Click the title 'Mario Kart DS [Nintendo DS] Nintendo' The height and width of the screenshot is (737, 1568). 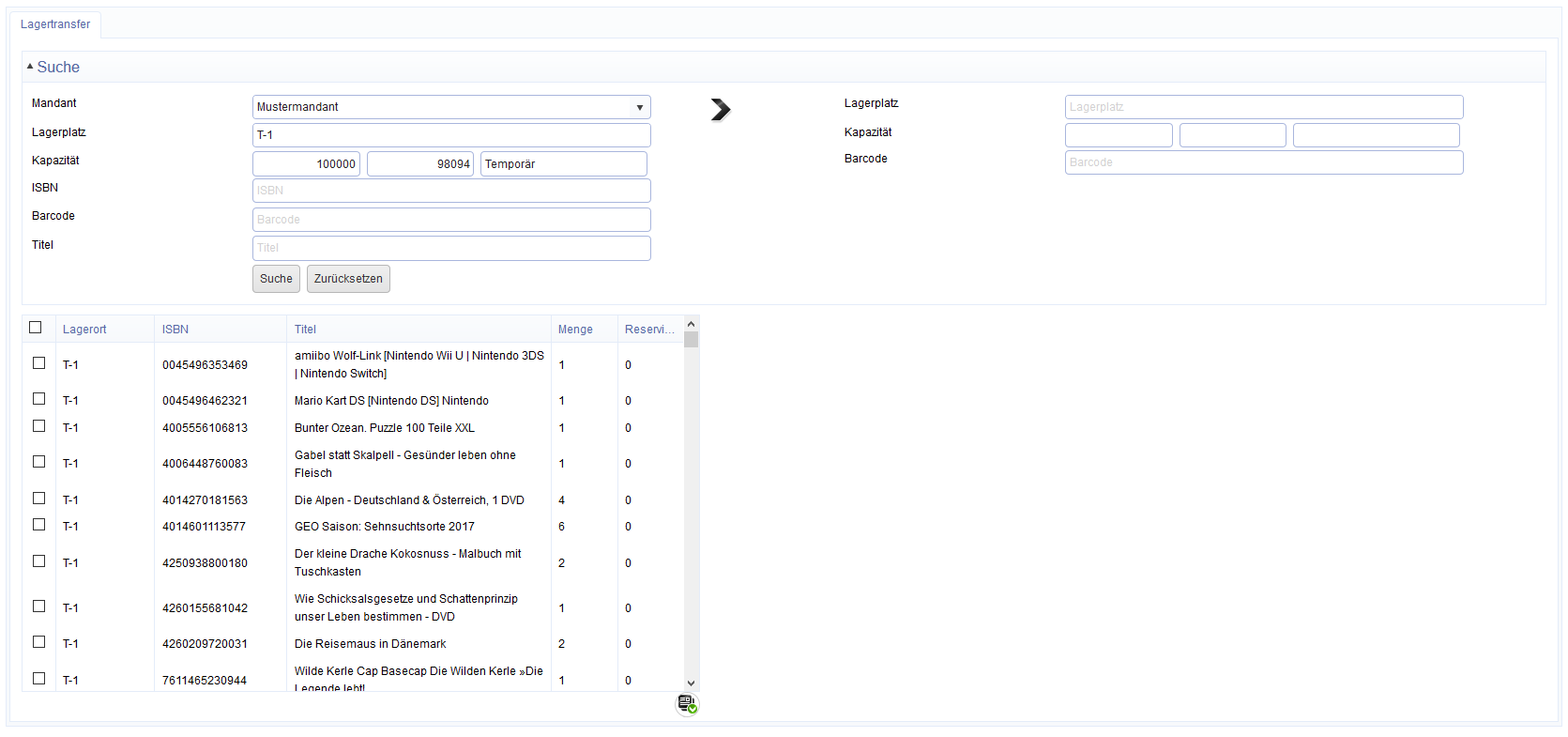(x=391, y=401)
